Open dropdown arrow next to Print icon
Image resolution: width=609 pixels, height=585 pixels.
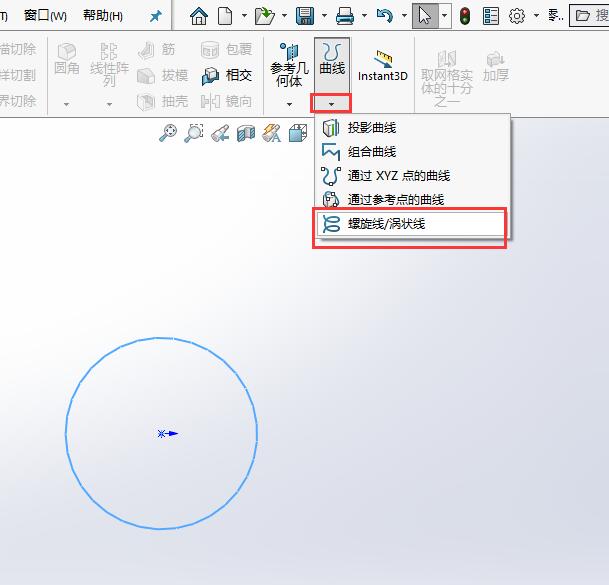364,16
